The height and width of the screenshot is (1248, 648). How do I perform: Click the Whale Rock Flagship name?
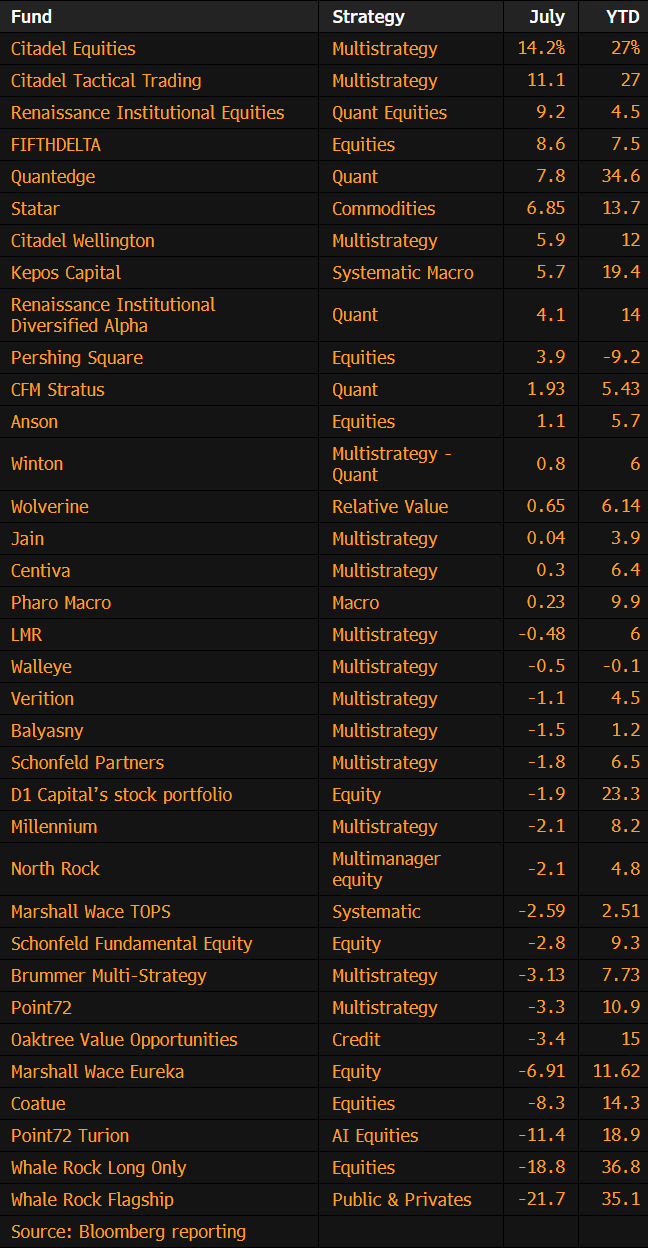(92, 1200)
